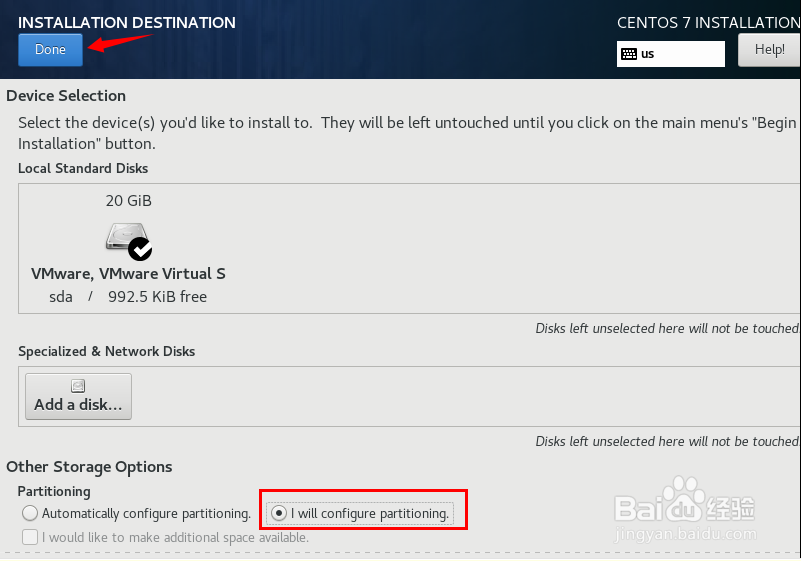Click the sda 992.5 KiB free label
This screenshot has width=801, height=561.
pyautogui.click(x=128, y=297)
